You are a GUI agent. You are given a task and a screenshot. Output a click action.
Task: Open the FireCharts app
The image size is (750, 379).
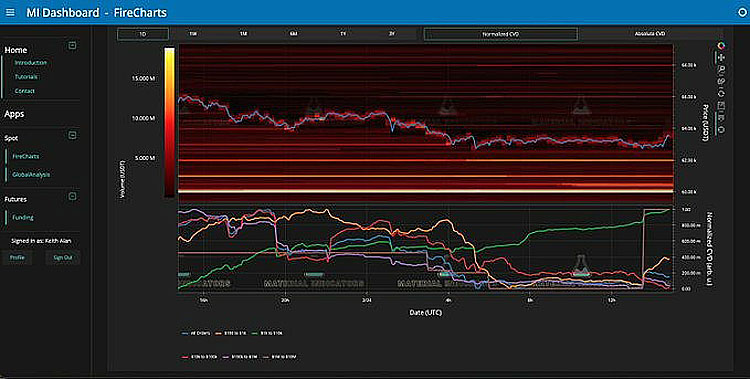click(26, 156)
